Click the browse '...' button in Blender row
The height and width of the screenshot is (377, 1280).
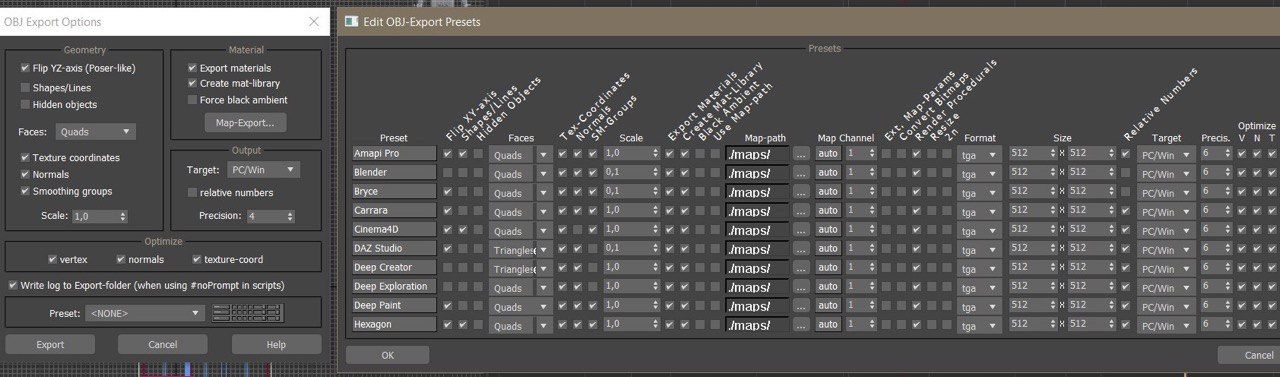tap(802, 173)
